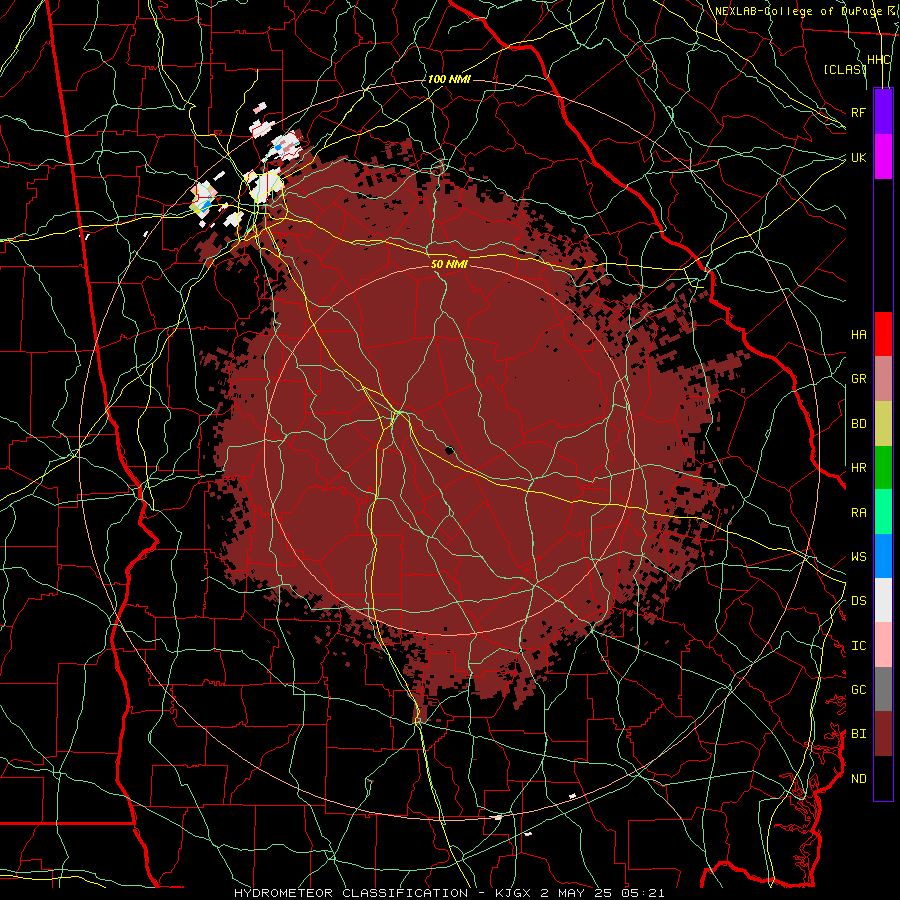Click the '100 NMI' range ring label
900x900 pixels.
pos(449,79)
